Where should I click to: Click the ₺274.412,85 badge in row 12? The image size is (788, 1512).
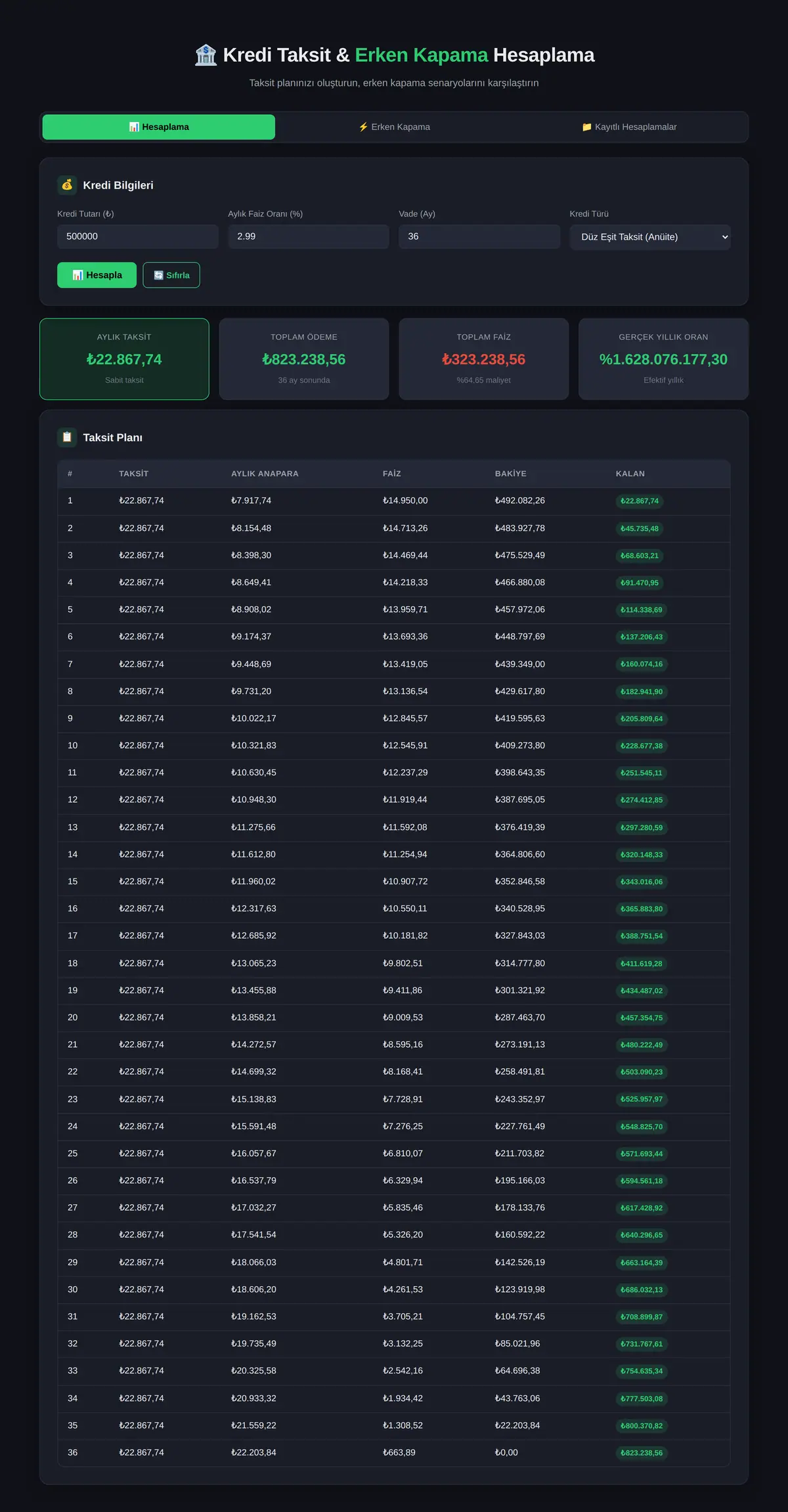[642, 800]
